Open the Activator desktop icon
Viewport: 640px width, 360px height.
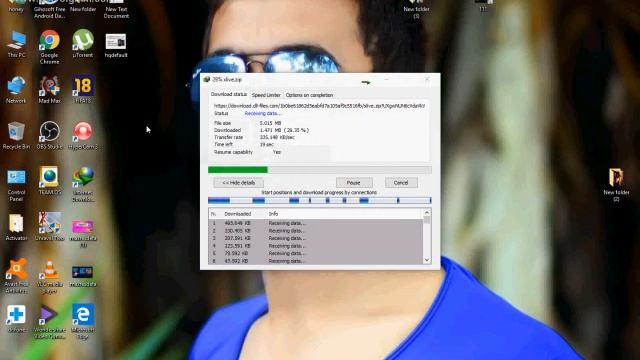pos(16,227)
